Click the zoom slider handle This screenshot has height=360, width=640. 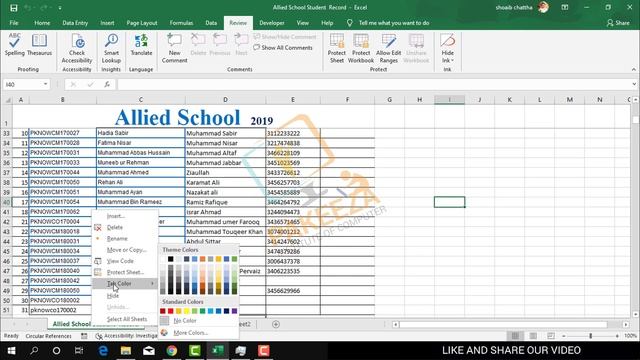point(590,336)
